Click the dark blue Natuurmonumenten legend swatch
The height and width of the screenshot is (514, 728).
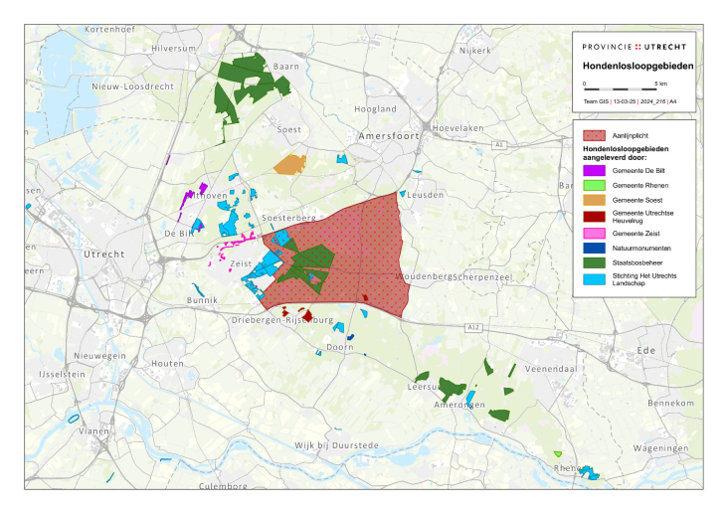click(x=594, y=248)
